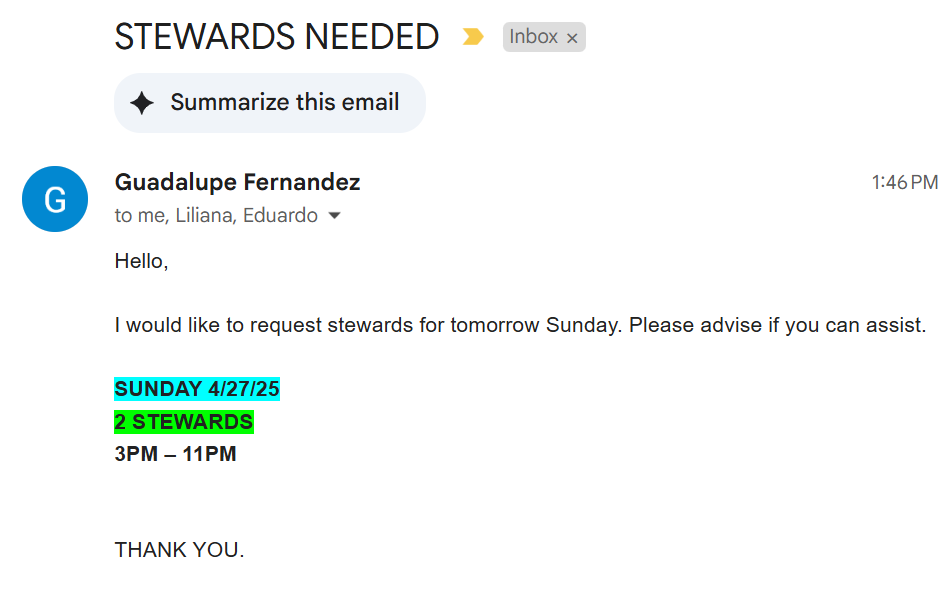Viewport: 938px width, 606px height.
Task: Click 'Please advise if you can assist' sentence
Action: point(778,326)
